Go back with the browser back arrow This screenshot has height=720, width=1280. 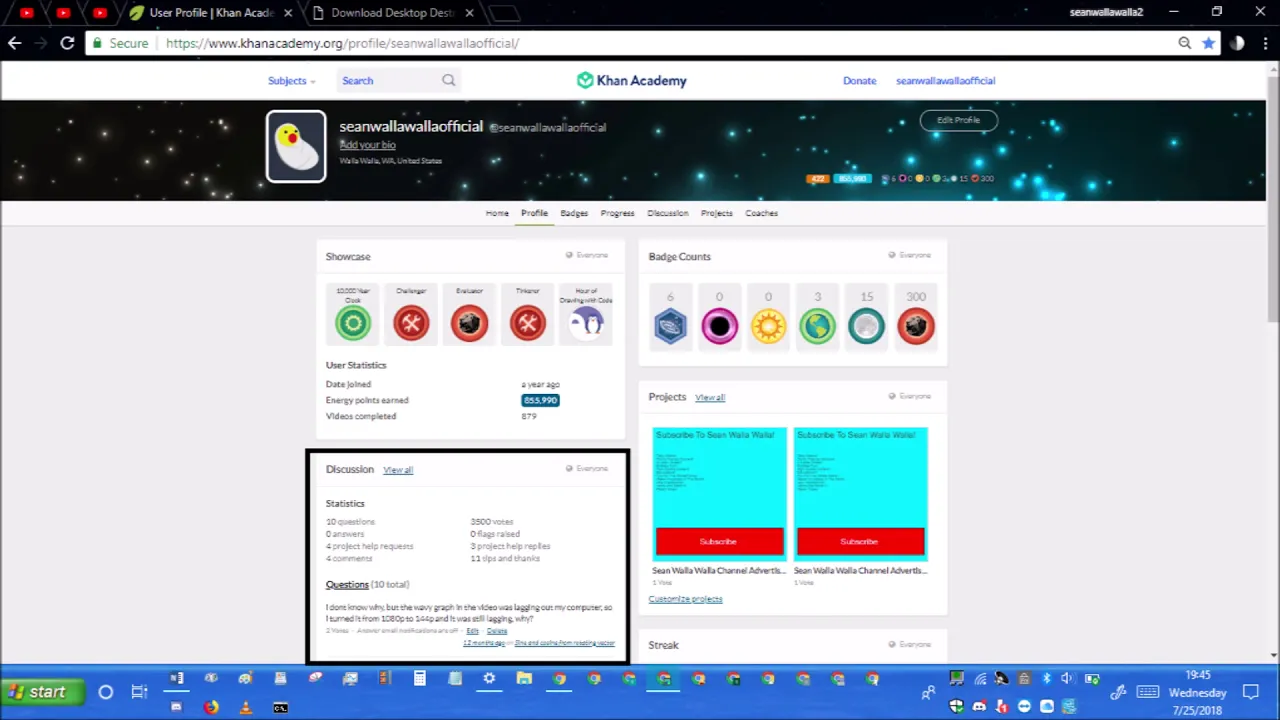click(x=14, y=43)
